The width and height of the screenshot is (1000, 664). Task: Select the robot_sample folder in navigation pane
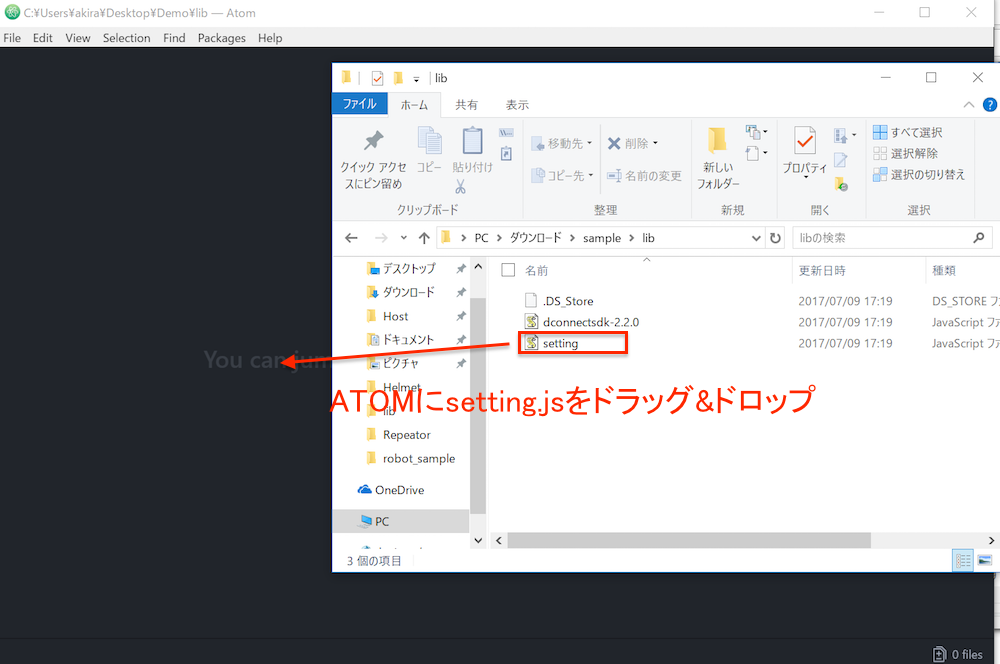[418, 458]
